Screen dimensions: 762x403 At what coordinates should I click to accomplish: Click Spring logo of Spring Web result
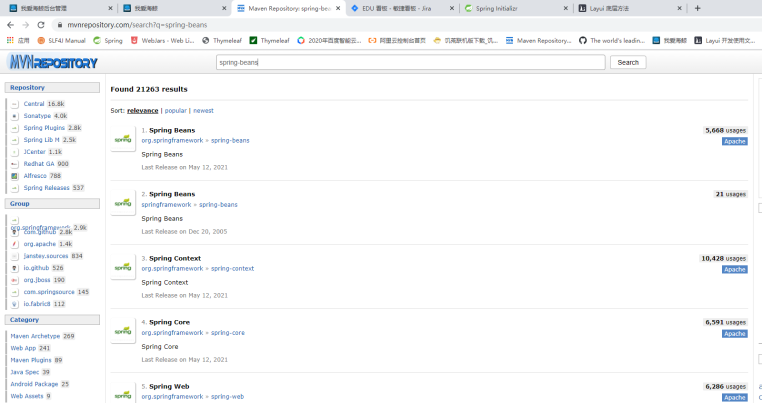coord(123,394)
